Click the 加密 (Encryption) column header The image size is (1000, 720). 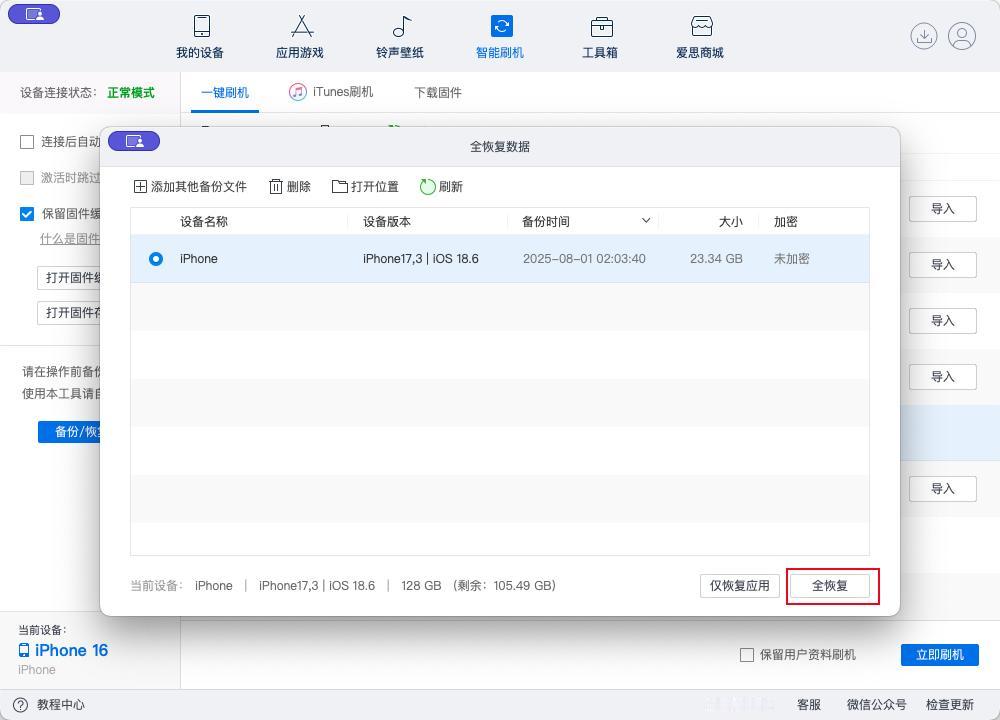[x=786, y=221]
